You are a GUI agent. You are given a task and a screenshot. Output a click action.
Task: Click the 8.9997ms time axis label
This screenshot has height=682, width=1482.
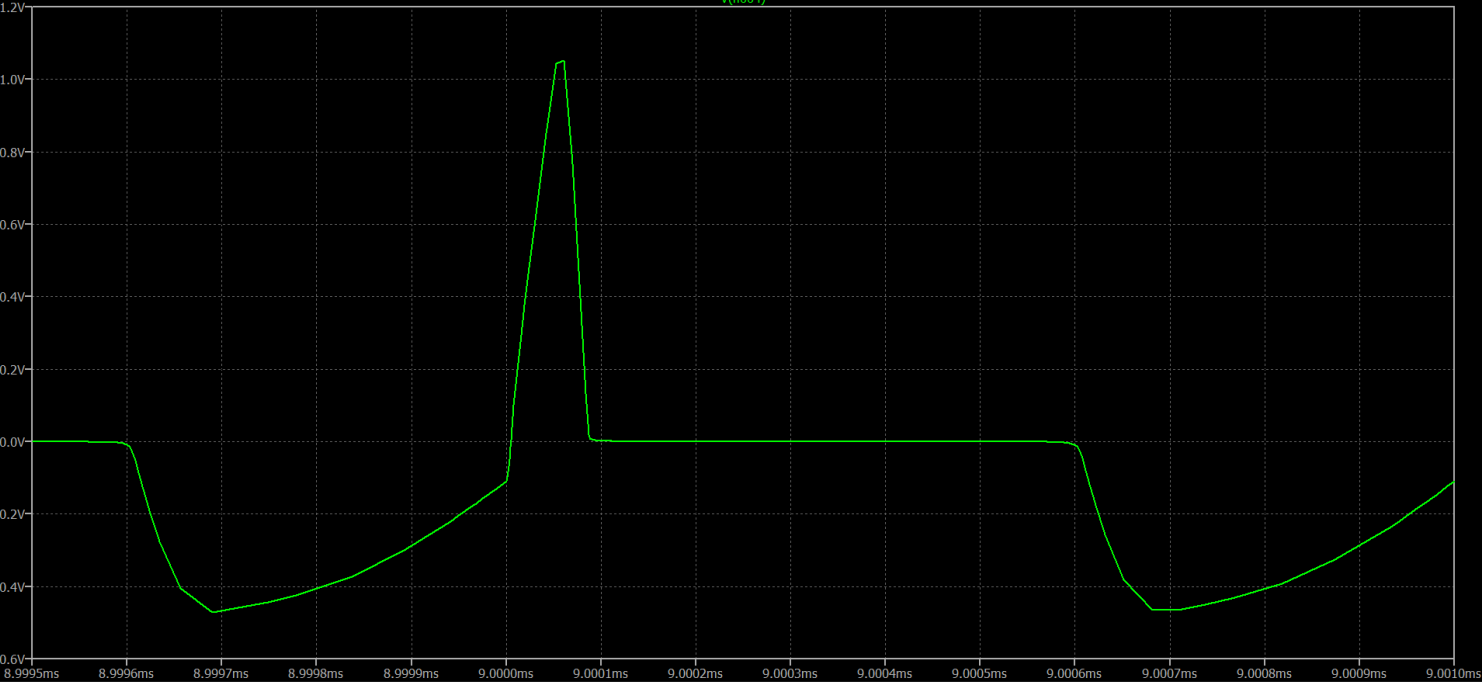click(x=221, y=674)
